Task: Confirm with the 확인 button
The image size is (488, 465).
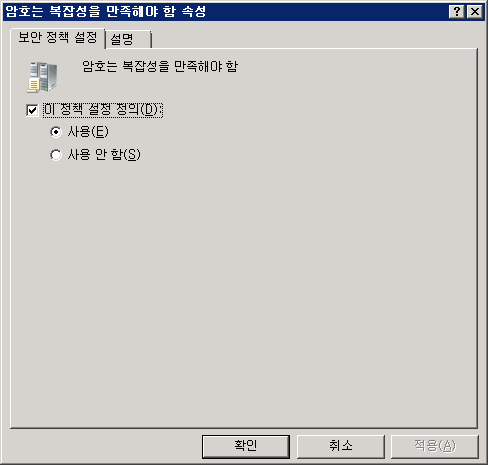Action: tap(246, 446)
